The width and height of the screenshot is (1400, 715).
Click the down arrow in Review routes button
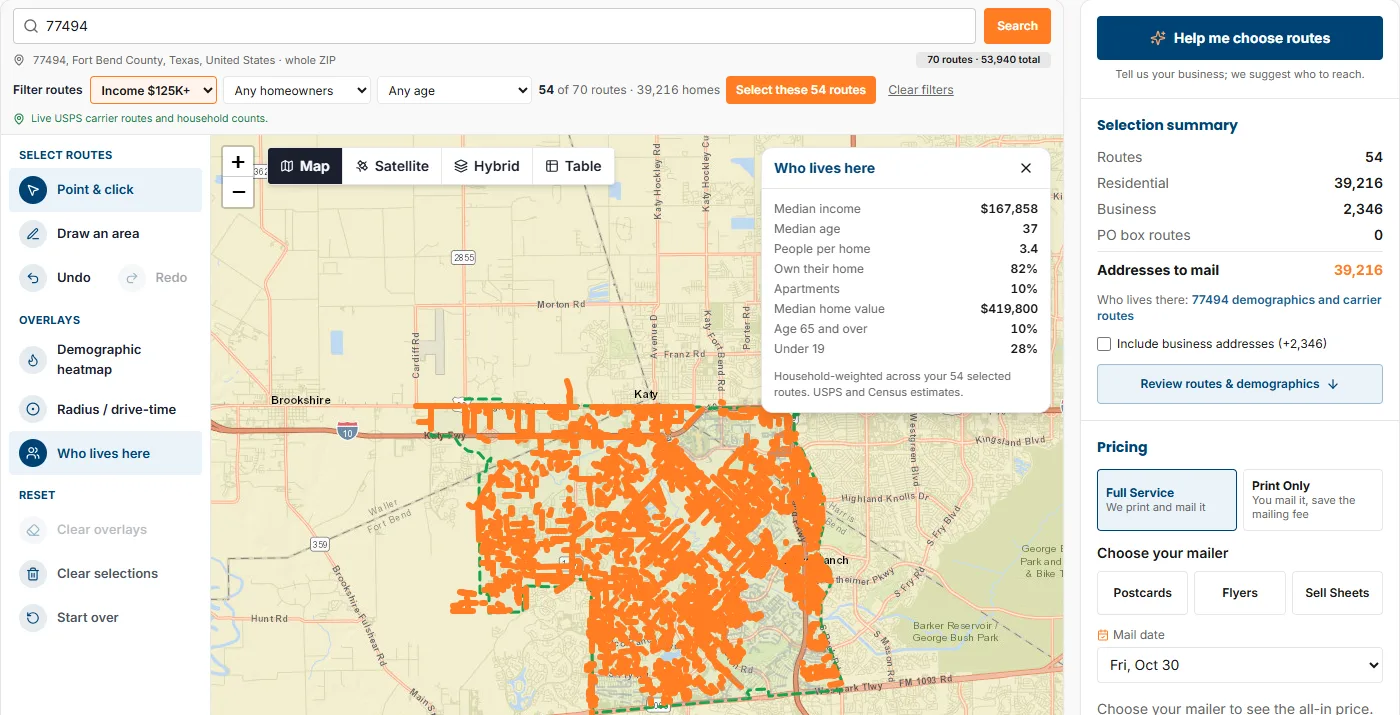click(1333, 384)
